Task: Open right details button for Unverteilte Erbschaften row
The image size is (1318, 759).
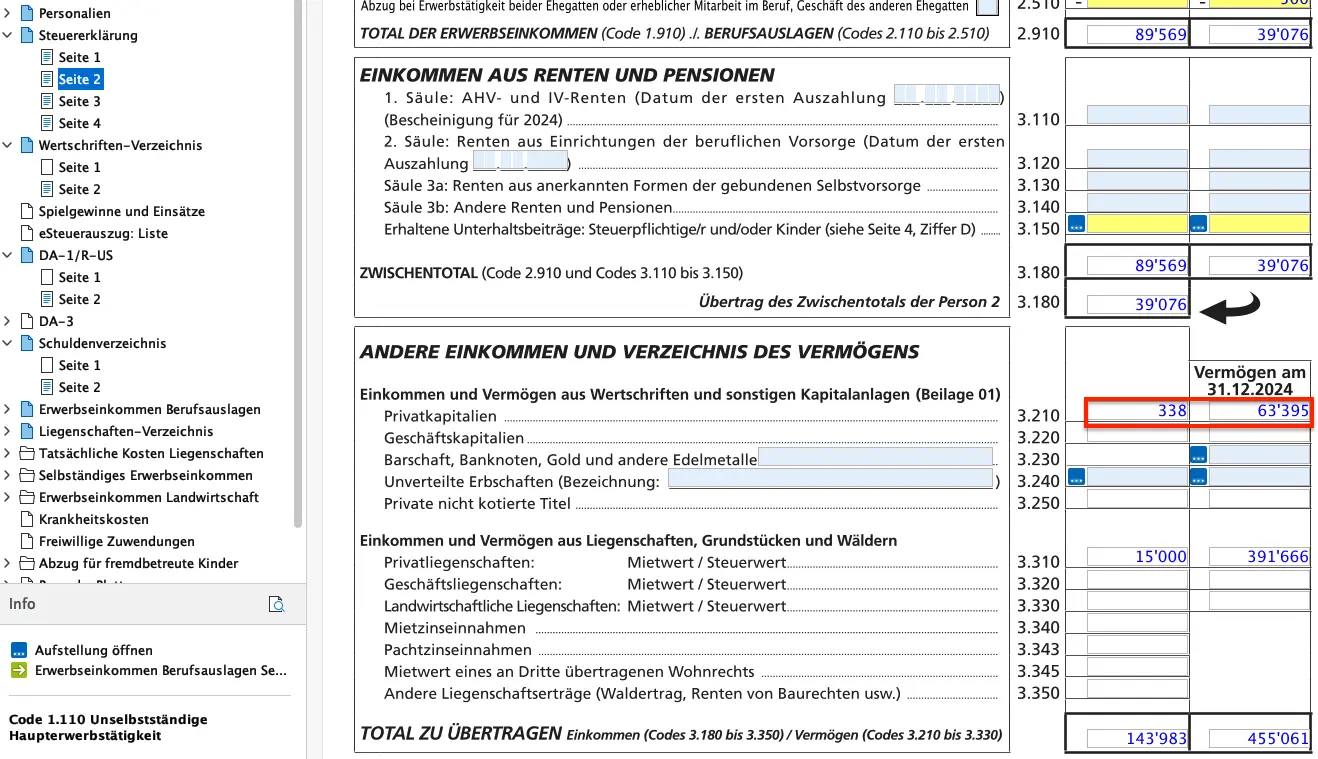Action: 1198,478
